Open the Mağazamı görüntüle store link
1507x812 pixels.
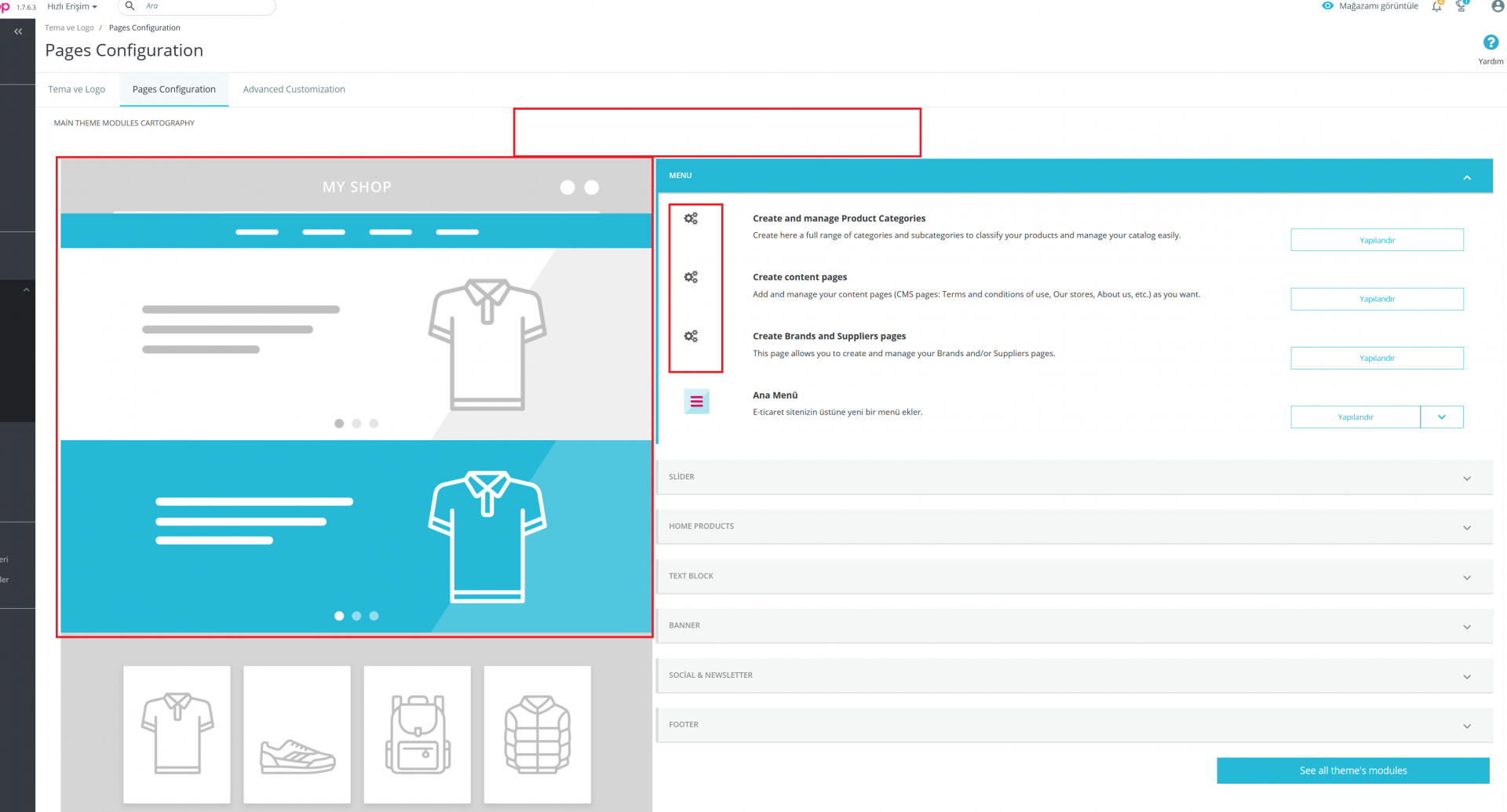point(1370,6)
